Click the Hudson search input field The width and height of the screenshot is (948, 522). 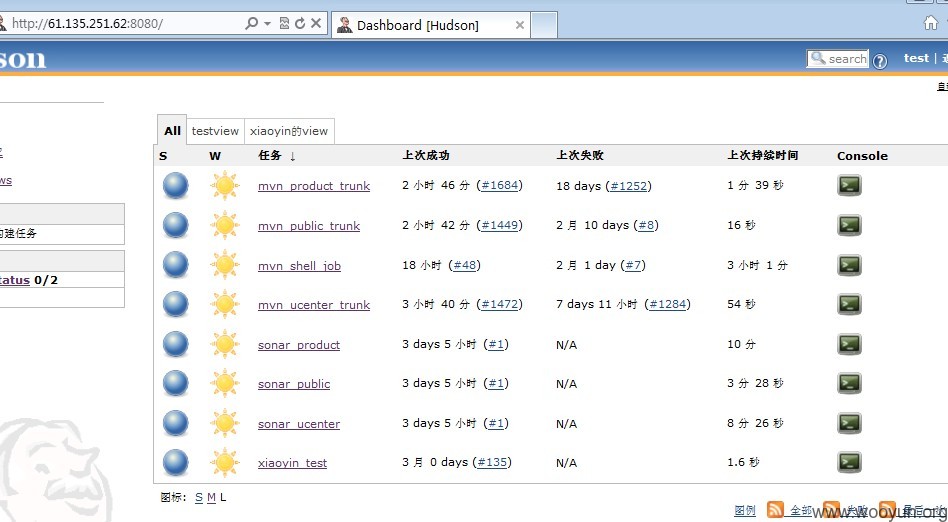pyautogui.click(x=837, y=59)
